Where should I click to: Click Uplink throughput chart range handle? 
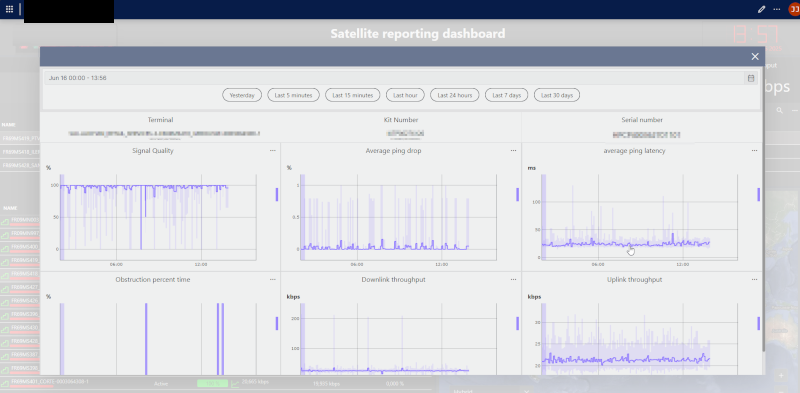tap(758, 324)
